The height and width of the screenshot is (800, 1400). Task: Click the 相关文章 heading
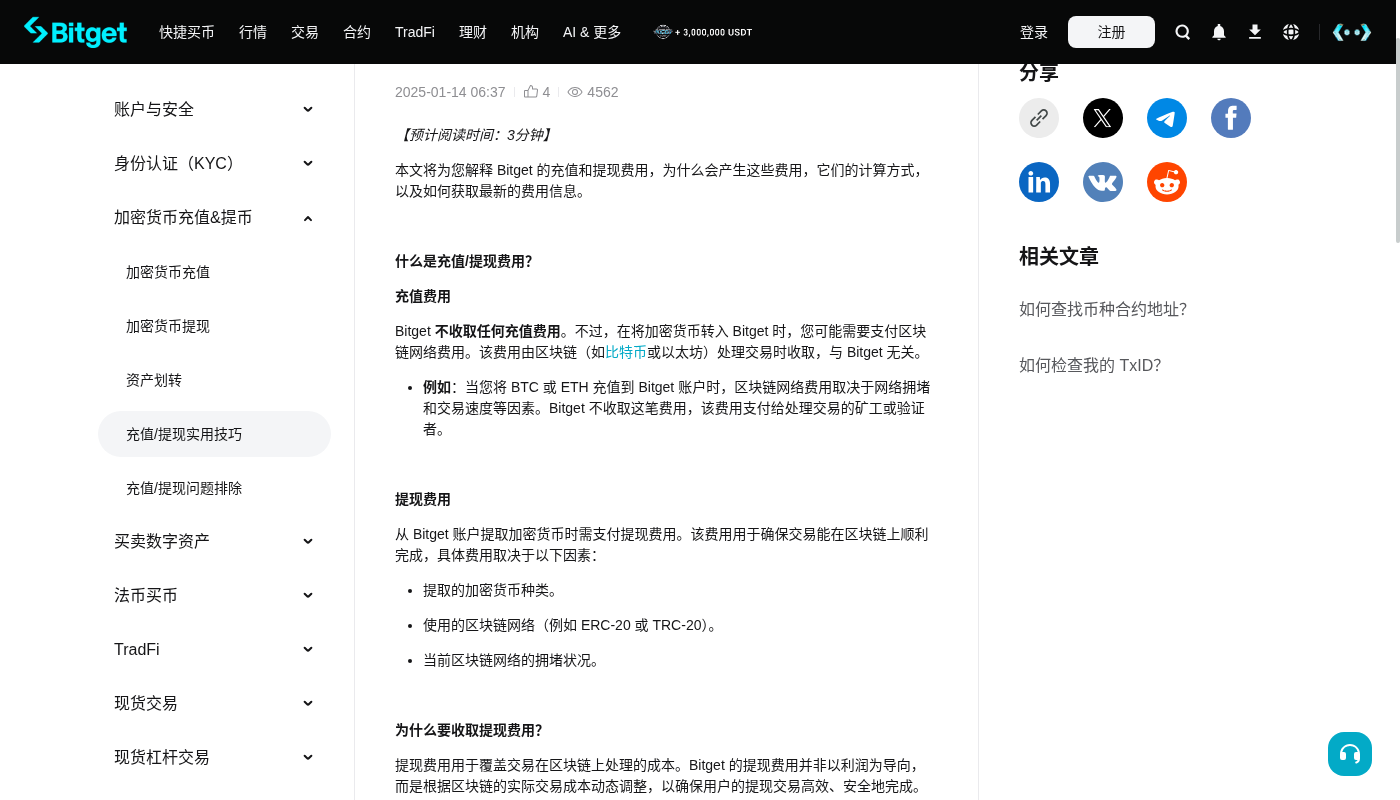pyautogui.click(x=1059, y=256)
